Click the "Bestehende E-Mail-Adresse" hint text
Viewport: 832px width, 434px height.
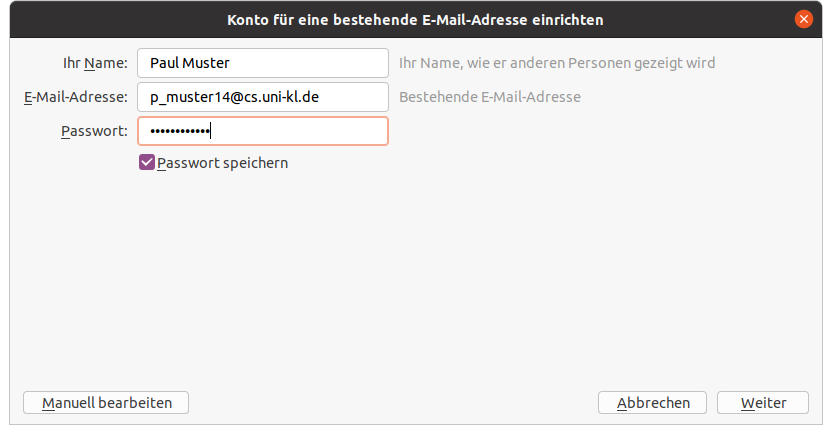[489, 97]
